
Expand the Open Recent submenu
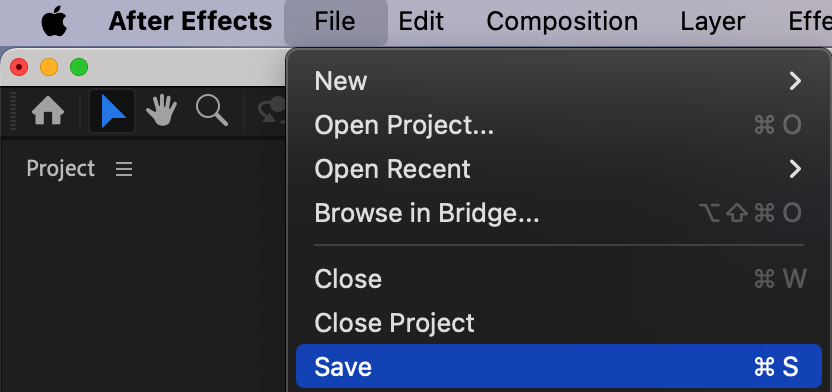point(559,169)
